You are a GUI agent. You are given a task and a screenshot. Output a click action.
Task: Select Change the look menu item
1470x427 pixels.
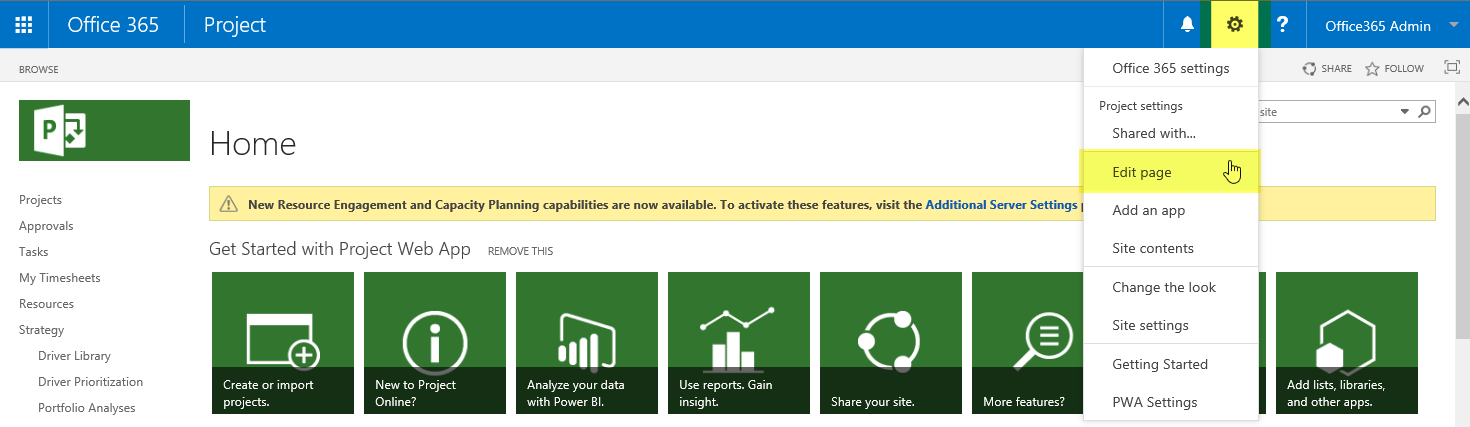click(1171, 287)
